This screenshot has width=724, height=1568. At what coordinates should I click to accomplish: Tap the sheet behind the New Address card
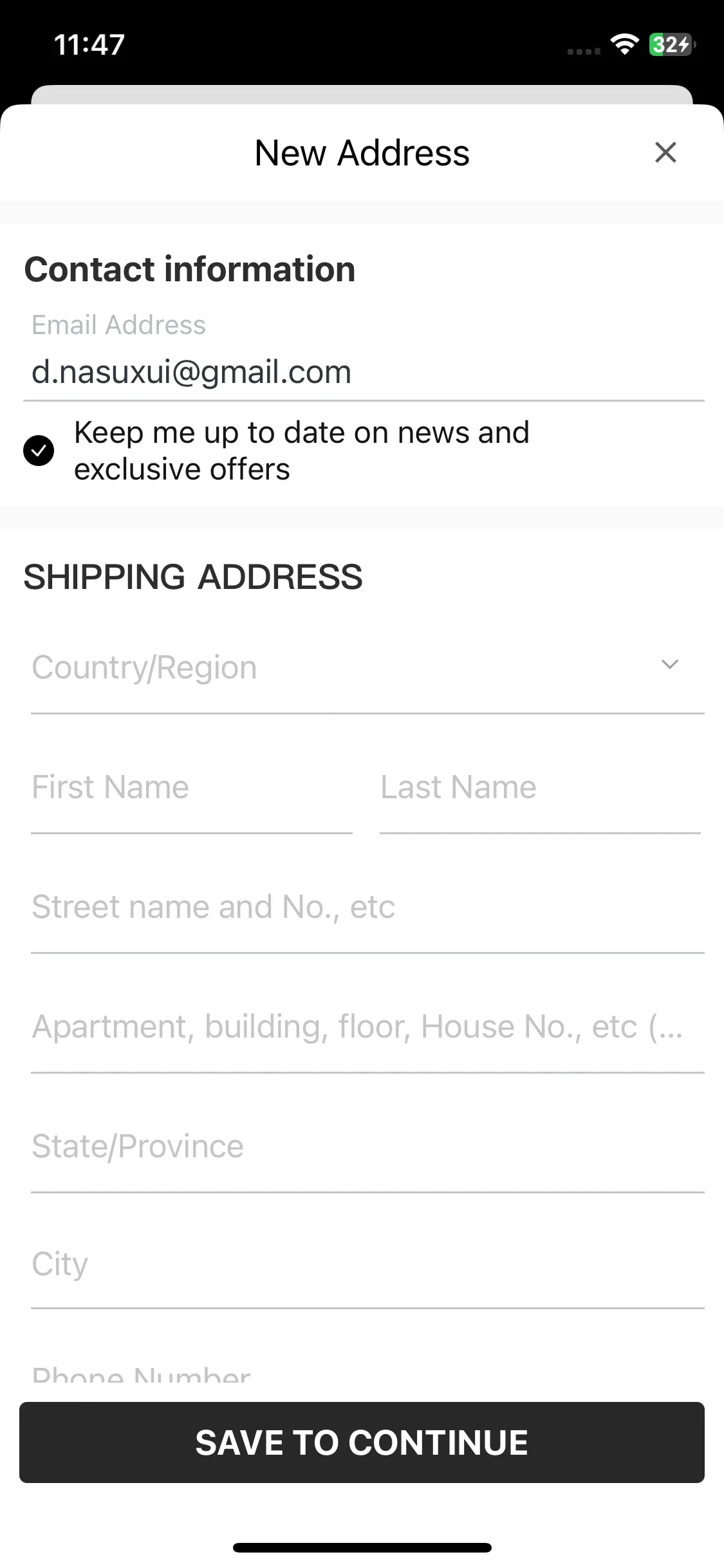coord(362,94)
